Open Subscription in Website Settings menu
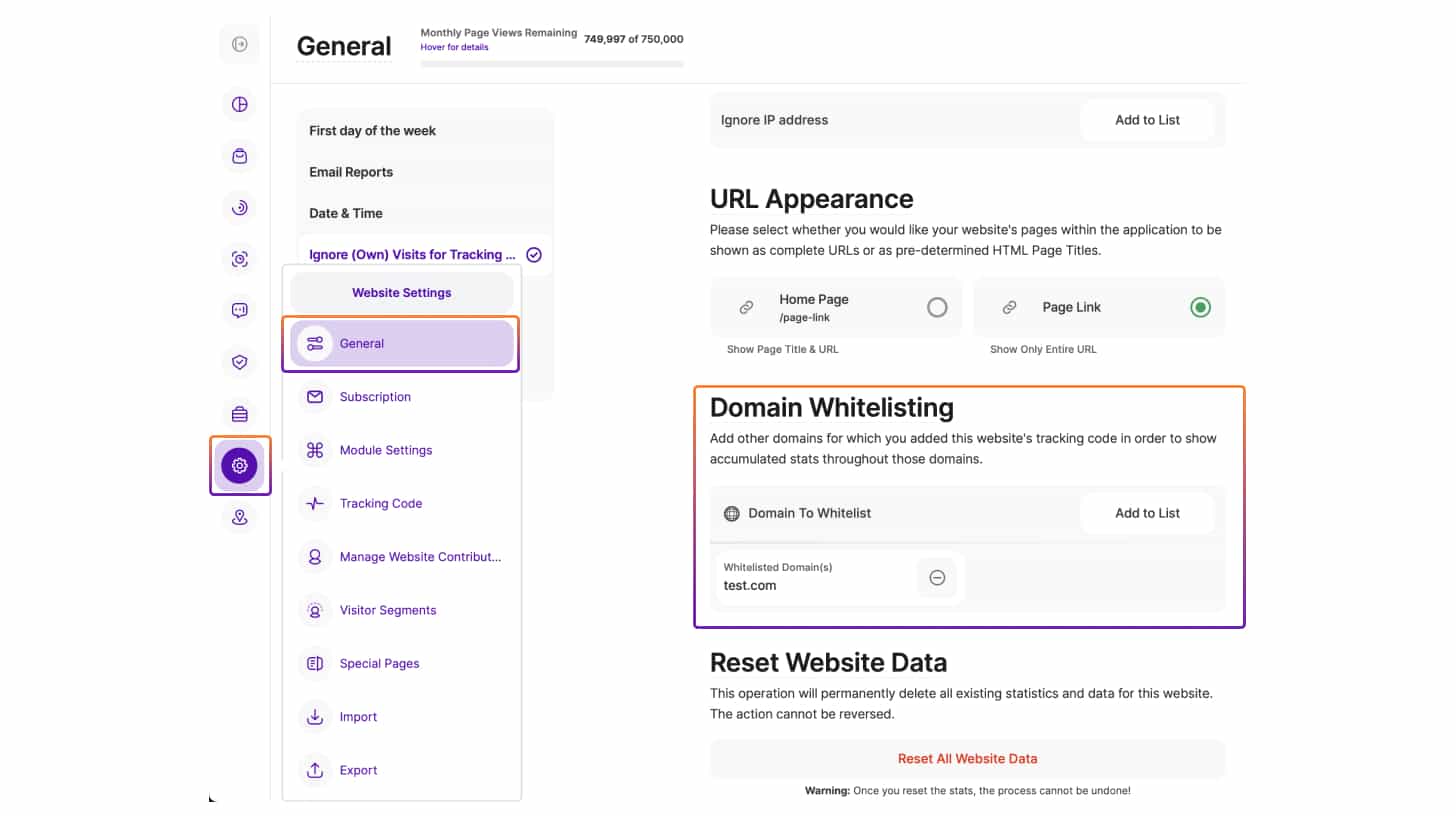The height and width of the screenshot is (816, 1456). coord(375,397)
